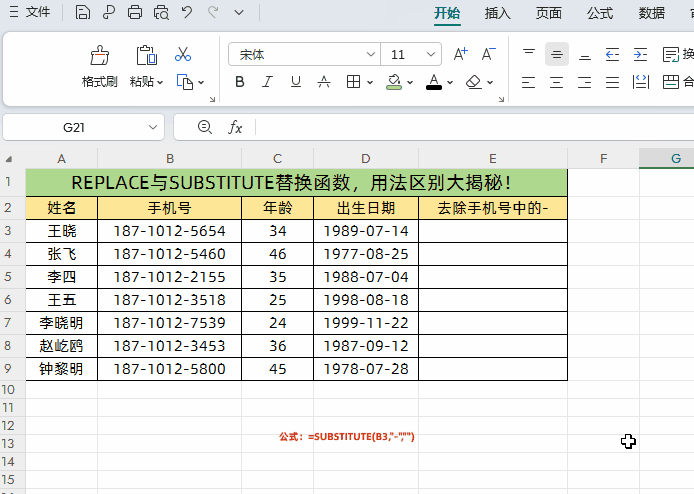Click the fill color bucket icon
694x494 pixels.
393,82
